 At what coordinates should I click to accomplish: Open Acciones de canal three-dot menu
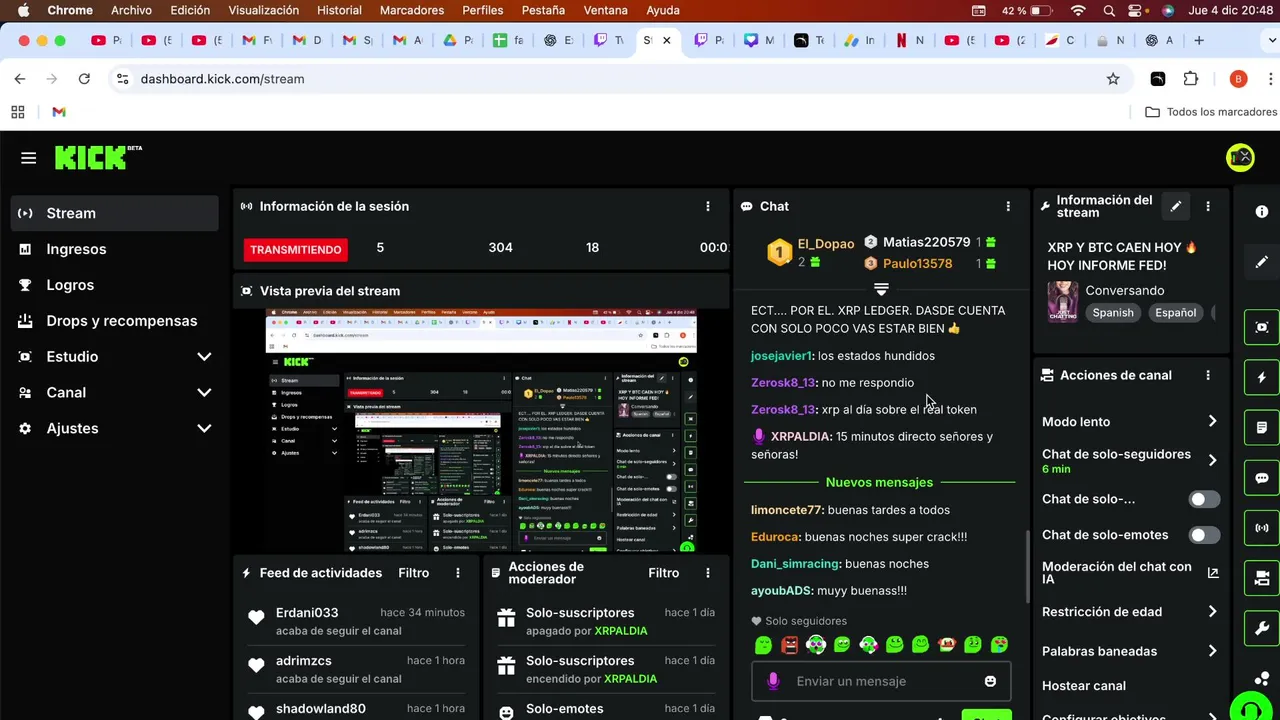(x=1208, y=375)
